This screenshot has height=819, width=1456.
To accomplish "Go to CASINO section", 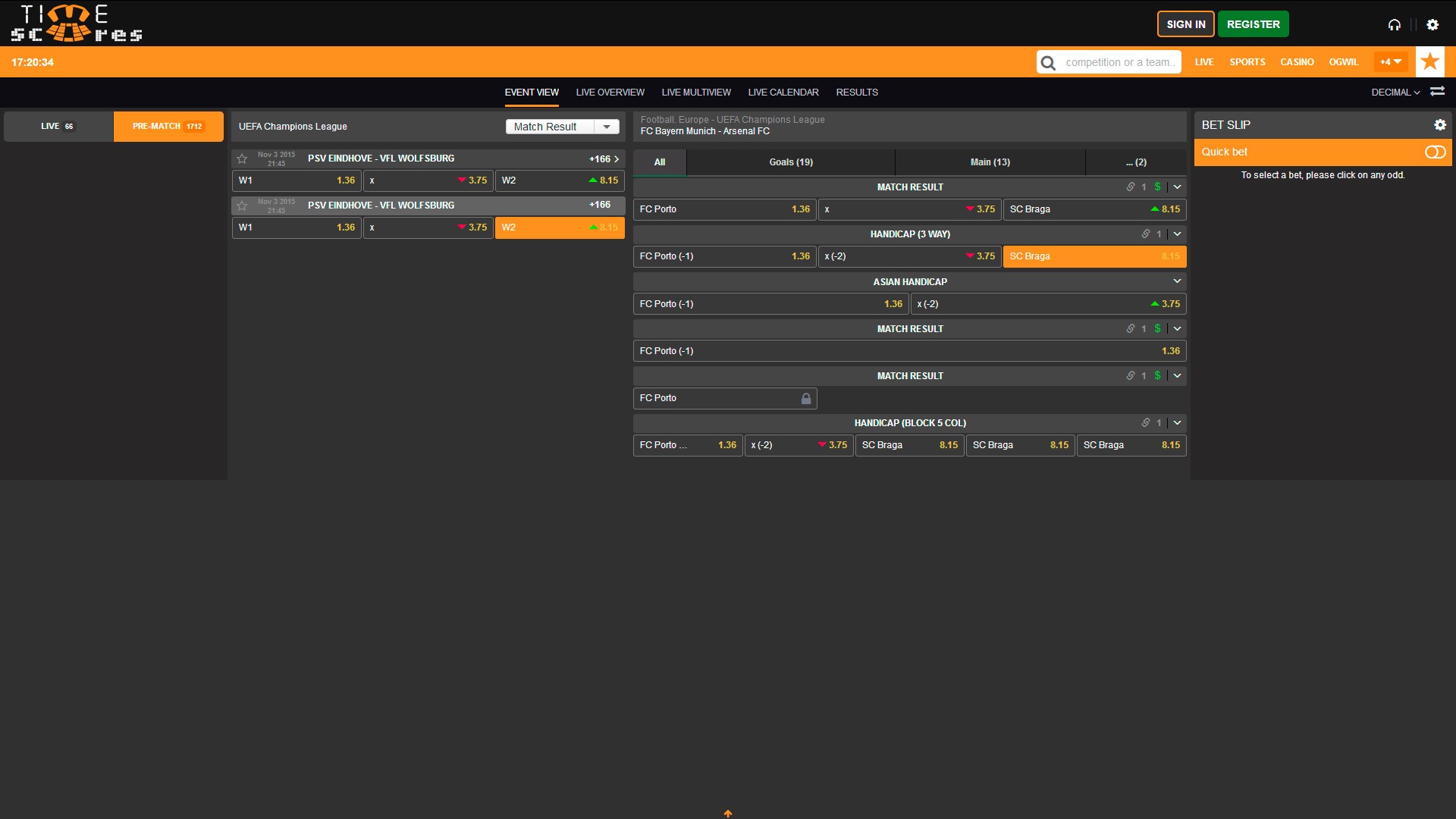I will click(x=1297, y=62).
